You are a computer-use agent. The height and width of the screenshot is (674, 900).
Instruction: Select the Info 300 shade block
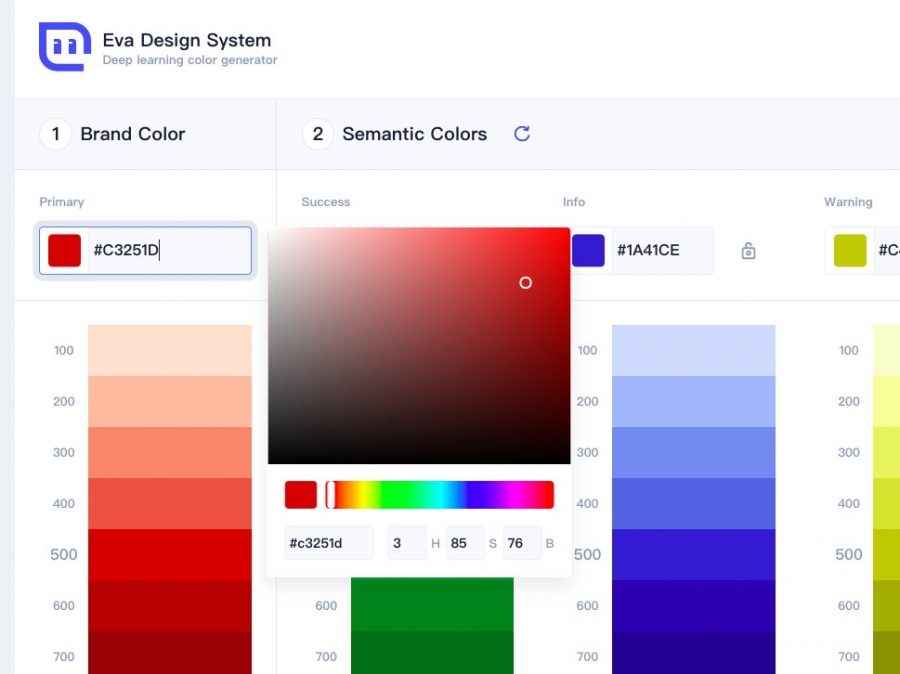(694, 452)
